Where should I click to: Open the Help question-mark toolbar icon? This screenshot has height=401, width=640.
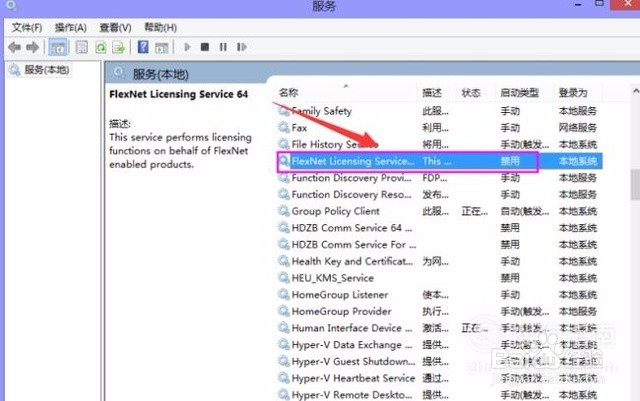coord(143,47)
